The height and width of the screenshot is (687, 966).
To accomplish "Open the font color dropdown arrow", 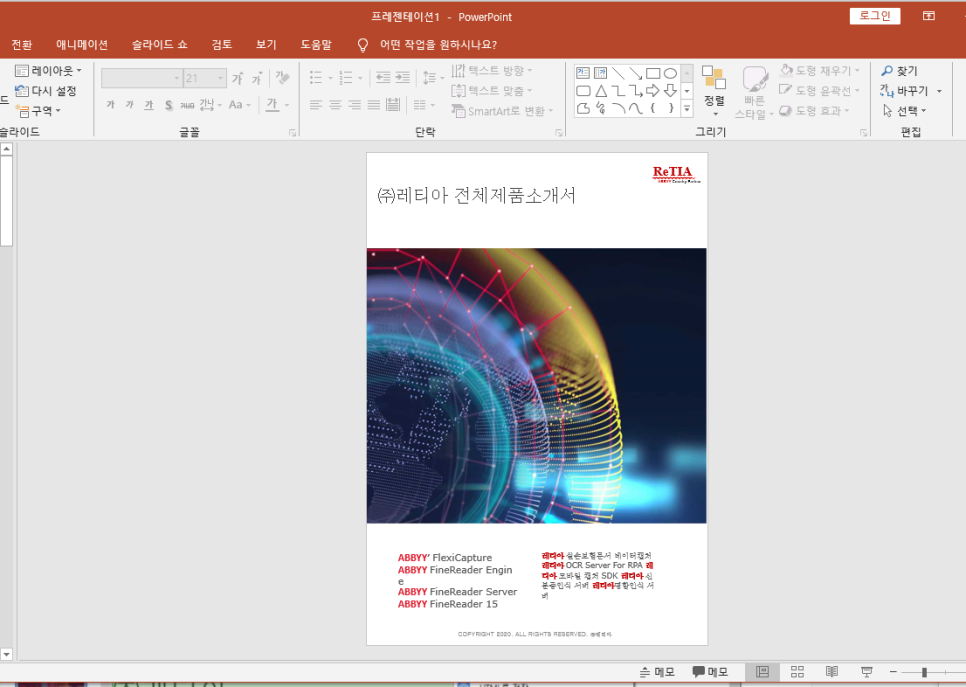I will point(287,105).
